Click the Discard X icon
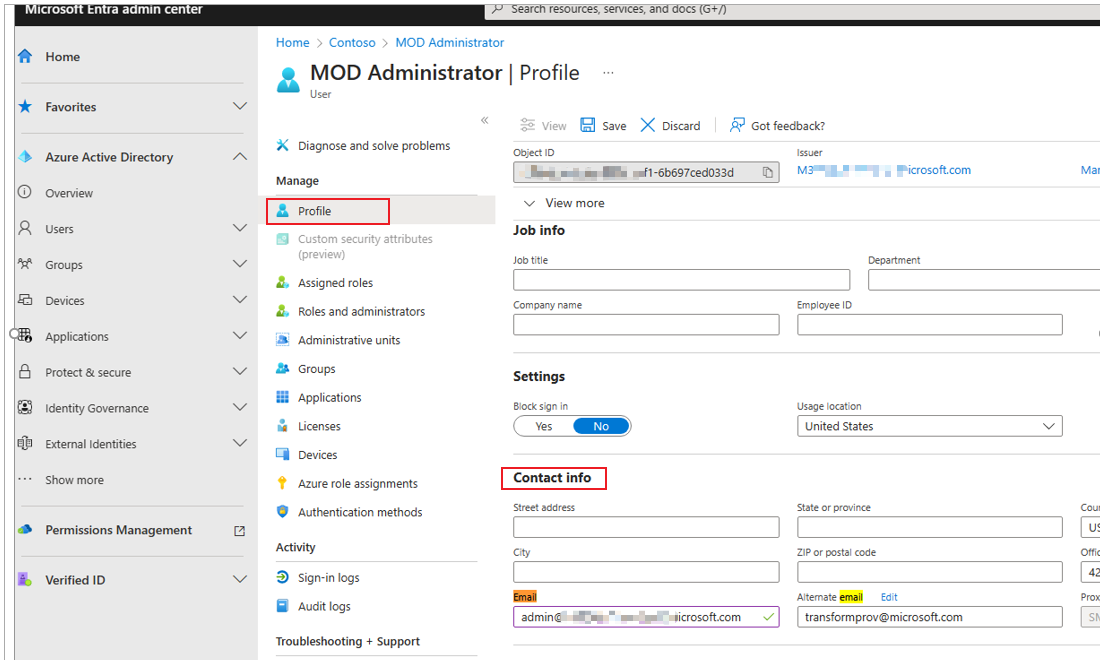Viewport: 1100px width, 660px height. [648, 125]
